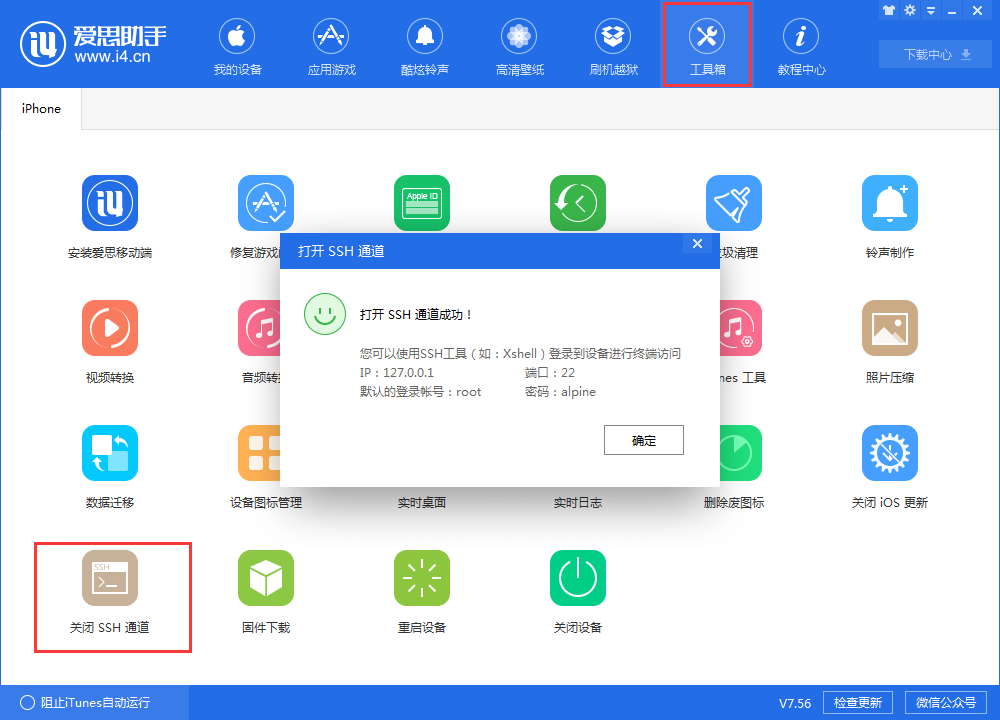1000x720 pixels.
Task: Click the green smiley success icon
Action: click(325, 314)
